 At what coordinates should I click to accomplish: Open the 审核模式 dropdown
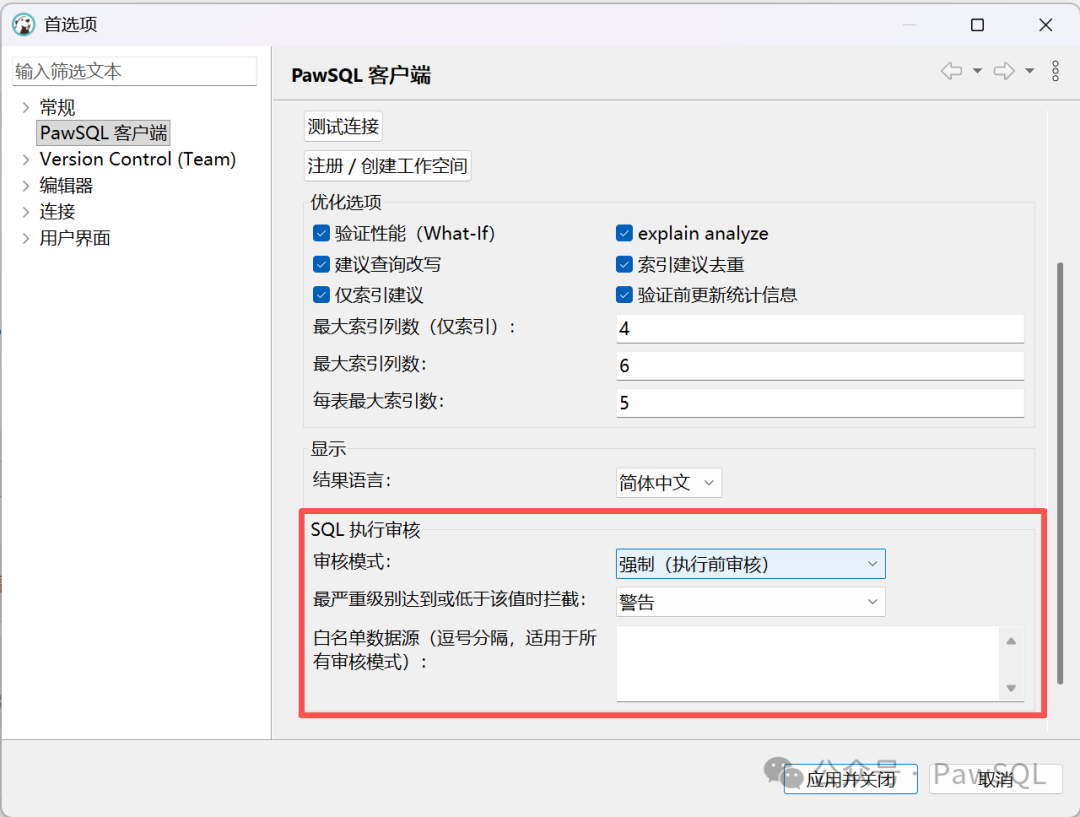pyautogui.click(x=750, y=564)
